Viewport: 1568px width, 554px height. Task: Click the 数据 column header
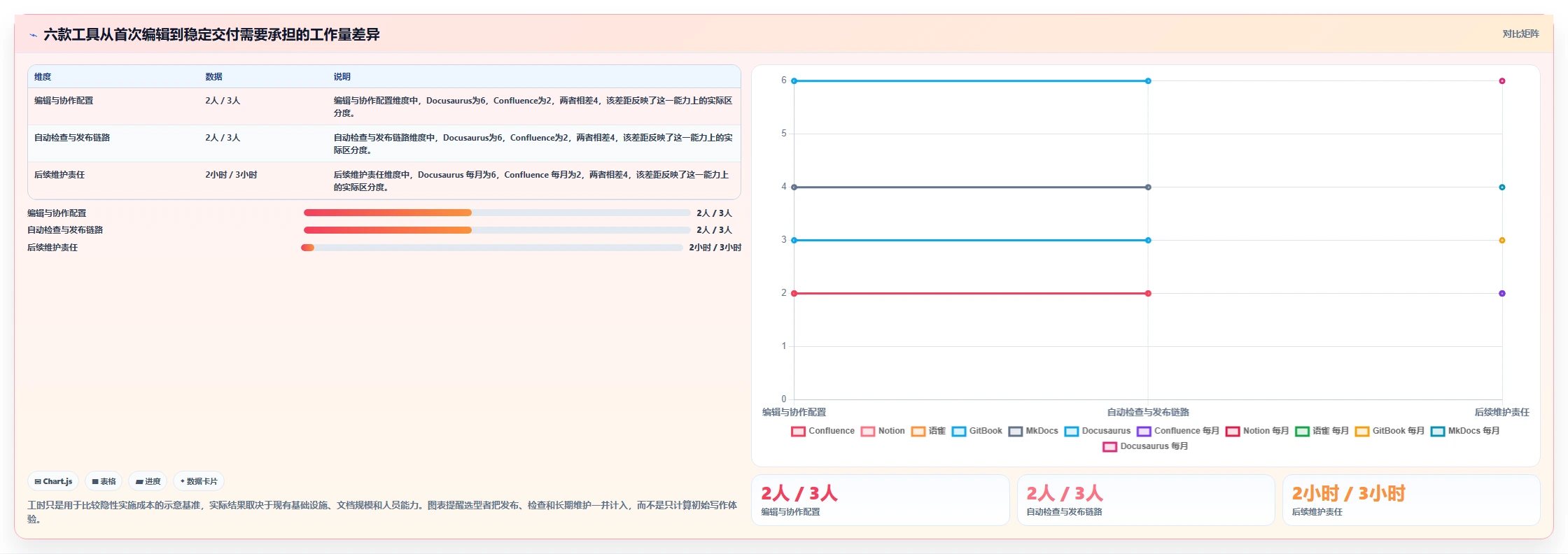pos(213,77)
